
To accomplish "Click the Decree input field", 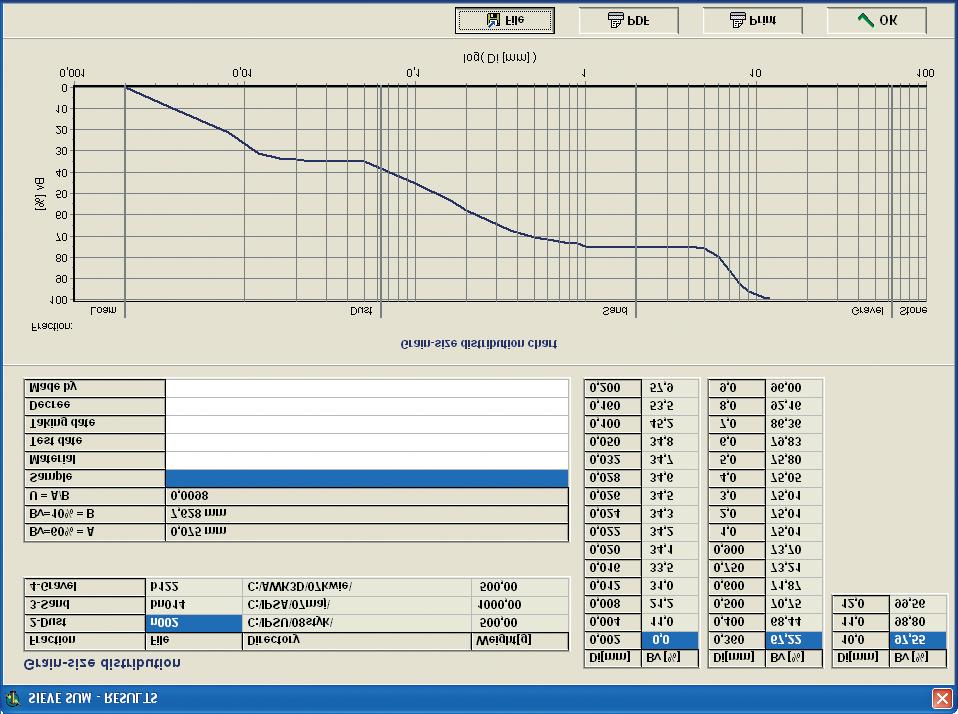I will tap(367, 406).
